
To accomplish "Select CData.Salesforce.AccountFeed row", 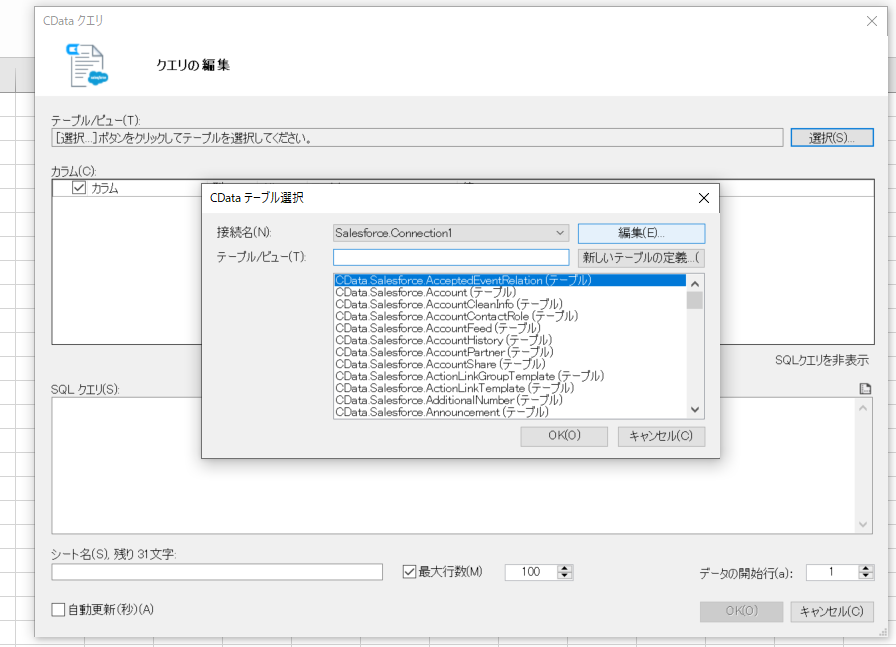I will click(510, 328).
